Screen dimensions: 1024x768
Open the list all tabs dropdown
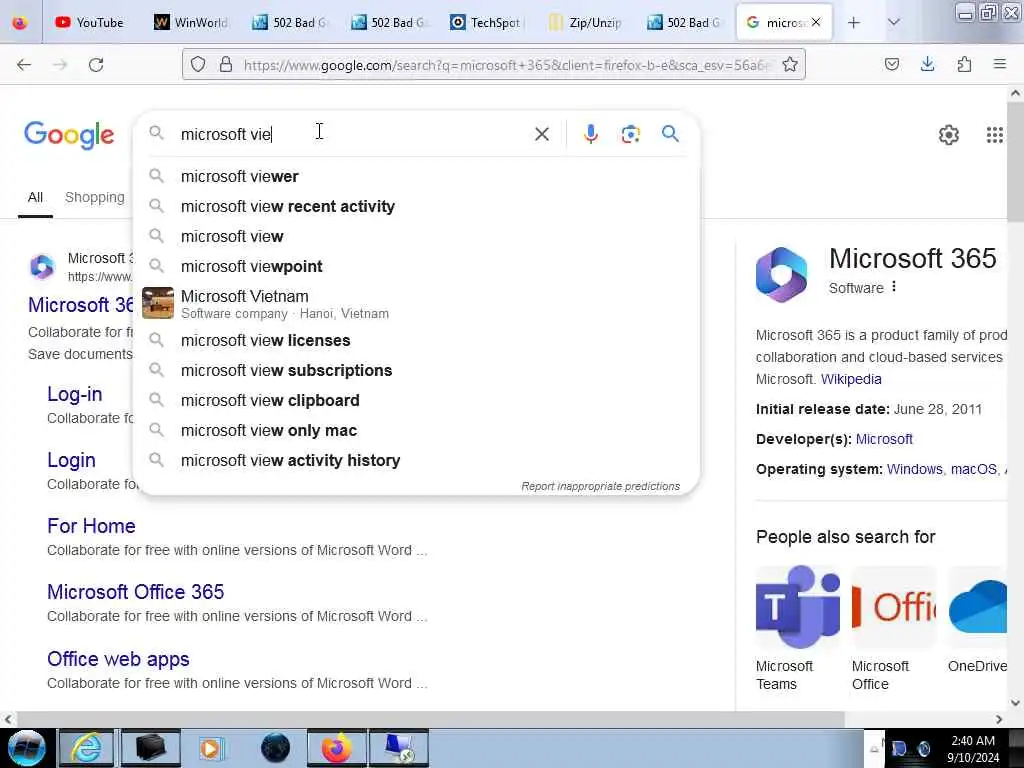click(893, 23)
